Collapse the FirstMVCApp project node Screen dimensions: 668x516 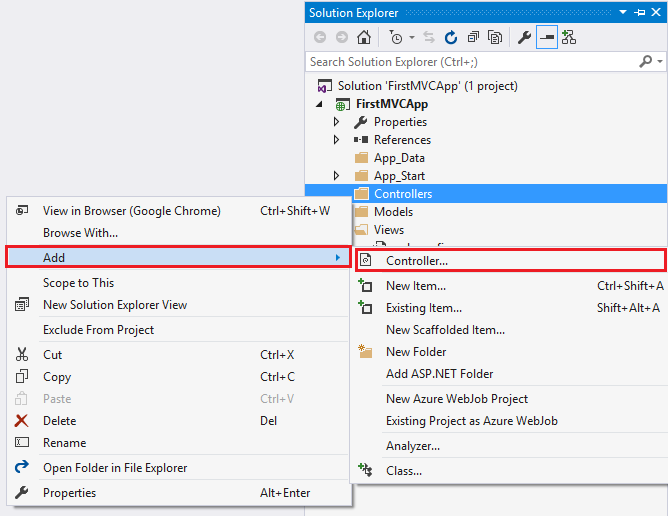coord(320,104)
